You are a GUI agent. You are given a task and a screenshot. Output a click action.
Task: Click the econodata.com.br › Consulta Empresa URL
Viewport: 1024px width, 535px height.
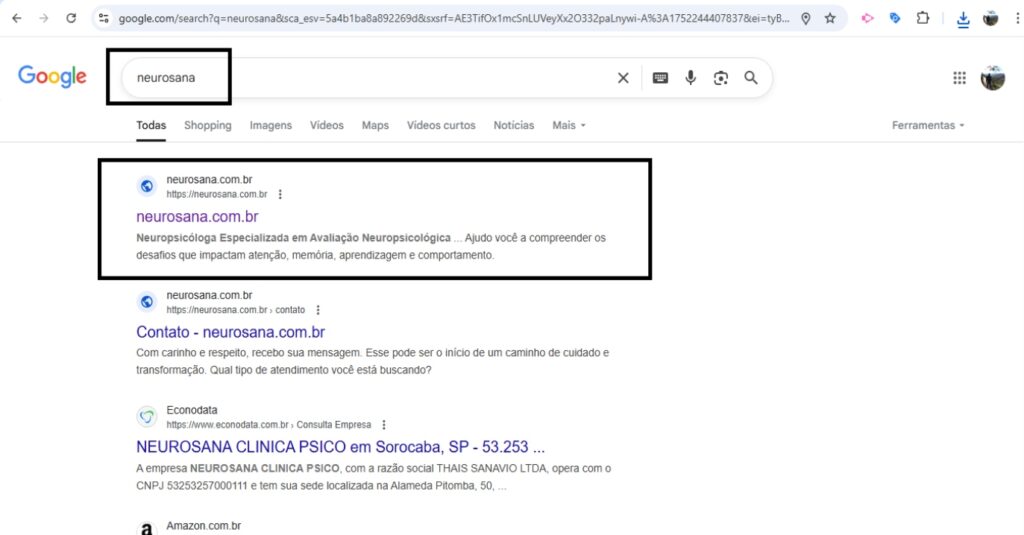pyautogui.click(x=268, y=425)
